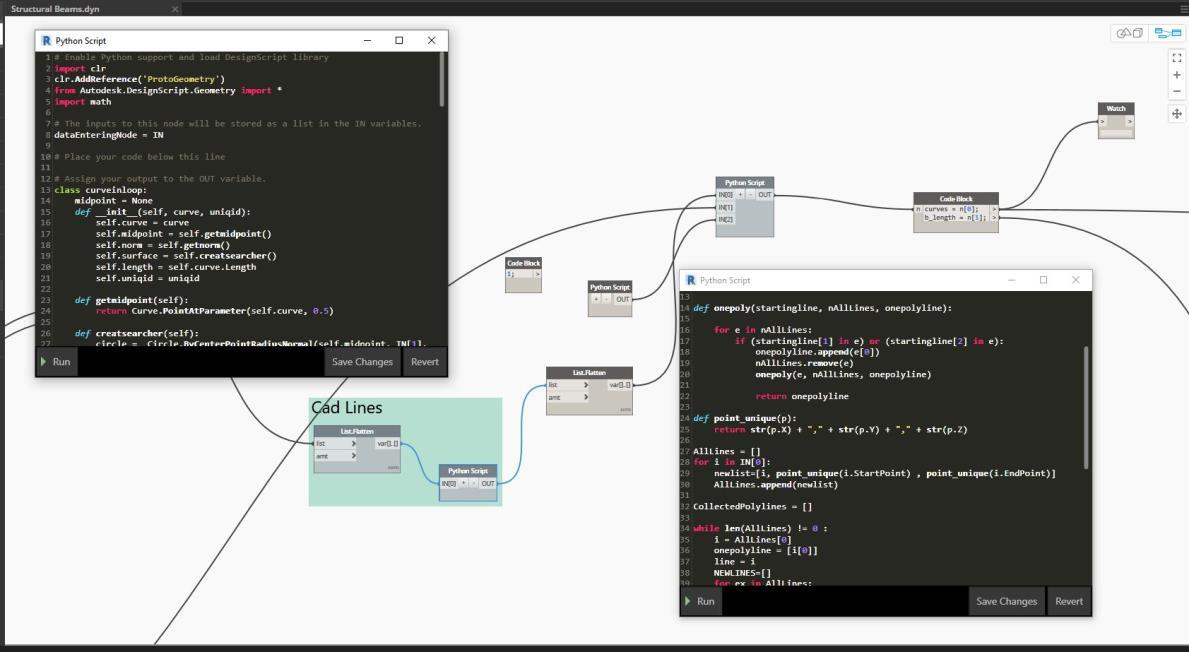Select the Watch node title
Image resolution: width=1189 pixels, height=652 pixels.
[x=1116, y=108]
